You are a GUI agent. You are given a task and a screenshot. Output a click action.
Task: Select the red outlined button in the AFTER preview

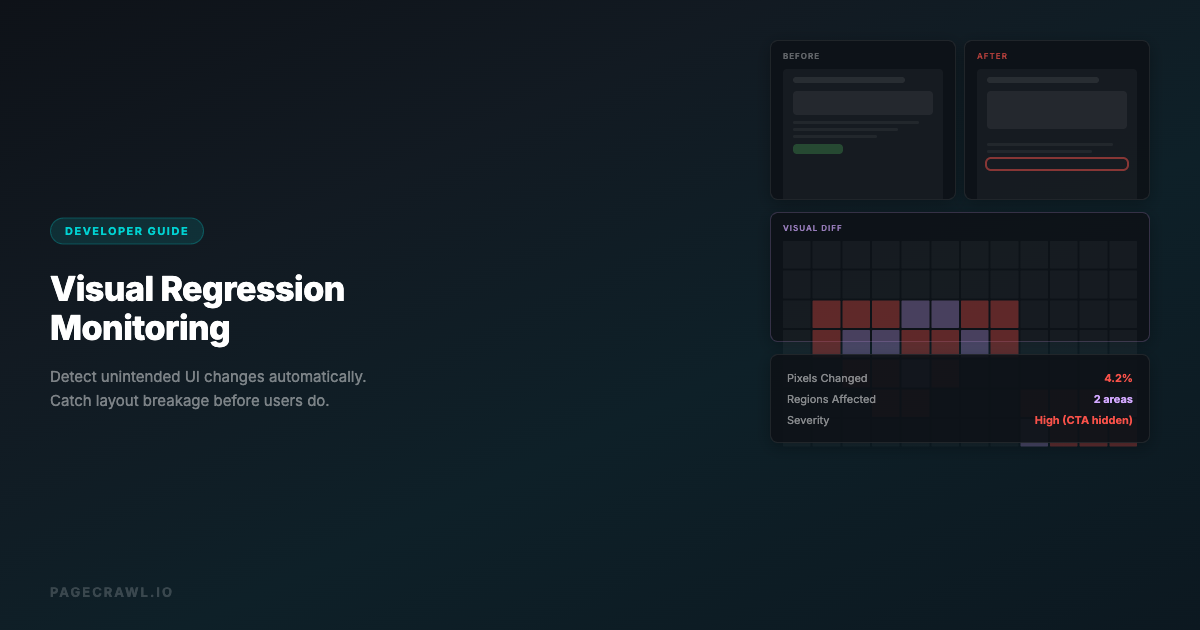1056,163
